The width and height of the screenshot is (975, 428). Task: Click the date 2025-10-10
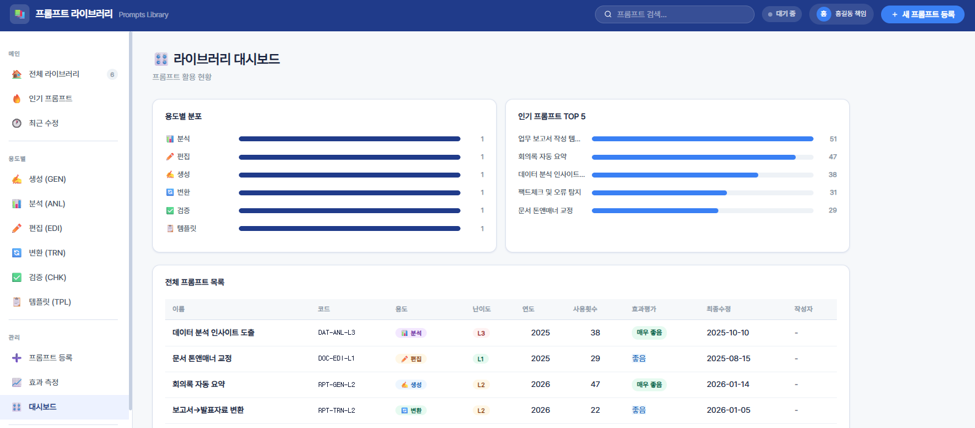click(728, 333)
